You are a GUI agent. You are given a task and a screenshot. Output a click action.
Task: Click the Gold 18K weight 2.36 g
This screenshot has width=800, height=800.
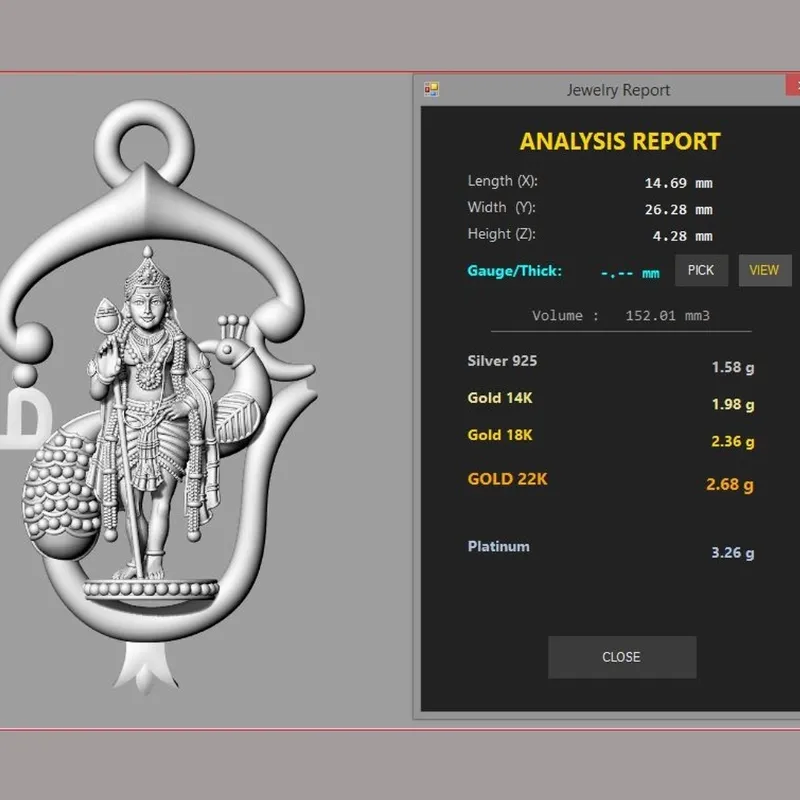coord(733,441)
